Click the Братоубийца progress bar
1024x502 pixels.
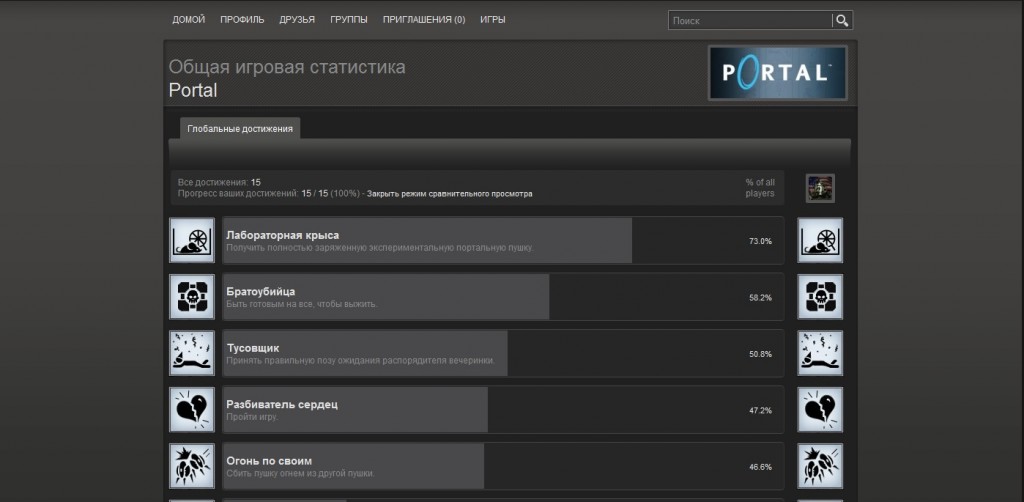click(x=503, y=297)
